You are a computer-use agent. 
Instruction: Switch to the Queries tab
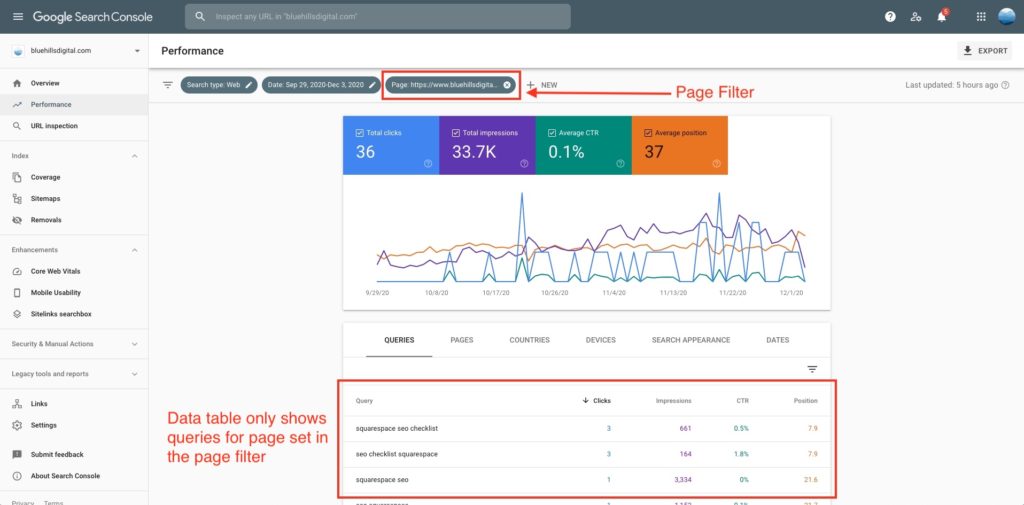click(x=399, y=340)
